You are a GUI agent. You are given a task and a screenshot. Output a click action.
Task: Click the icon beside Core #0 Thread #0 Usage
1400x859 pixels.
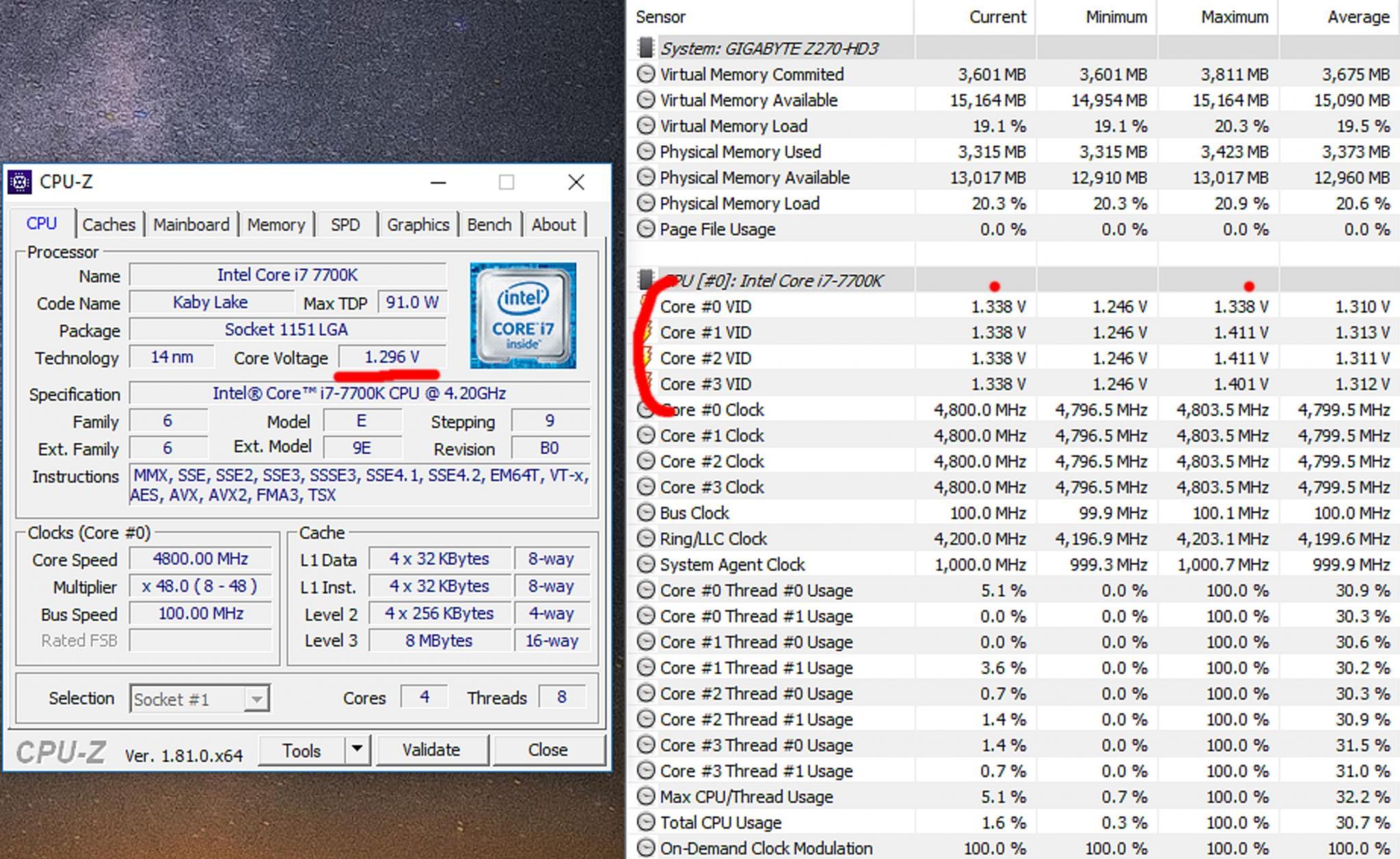point(645,590)
